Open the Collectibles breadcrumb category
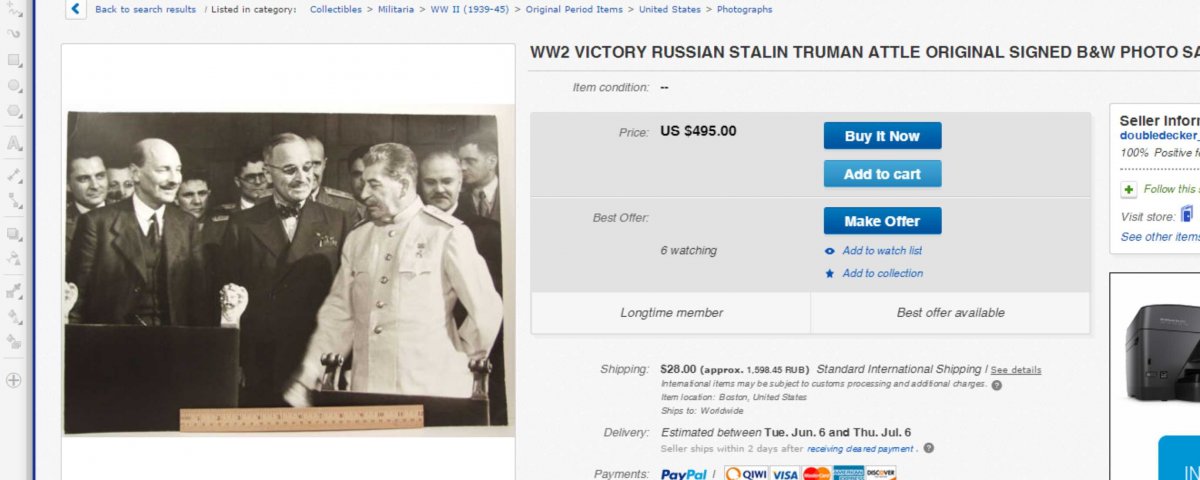 pyautogui.click(x=336, y=9)
